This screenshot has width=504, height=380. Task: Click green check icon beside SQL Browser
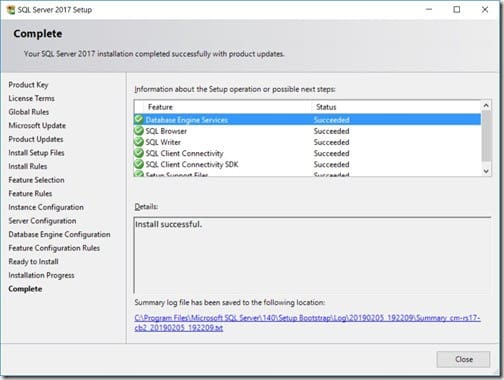[139, 131]
